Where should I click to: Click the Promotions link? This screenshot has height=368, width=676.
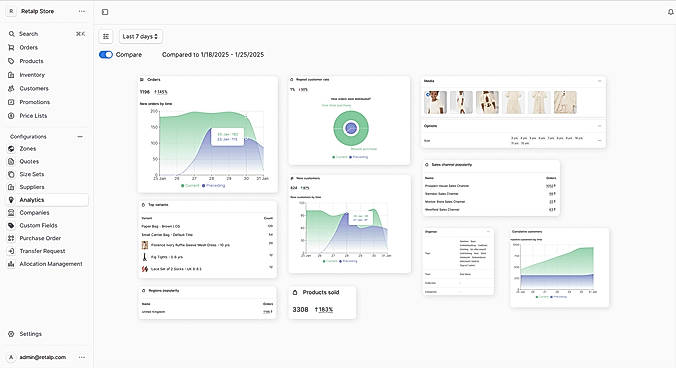pos(34,102)
